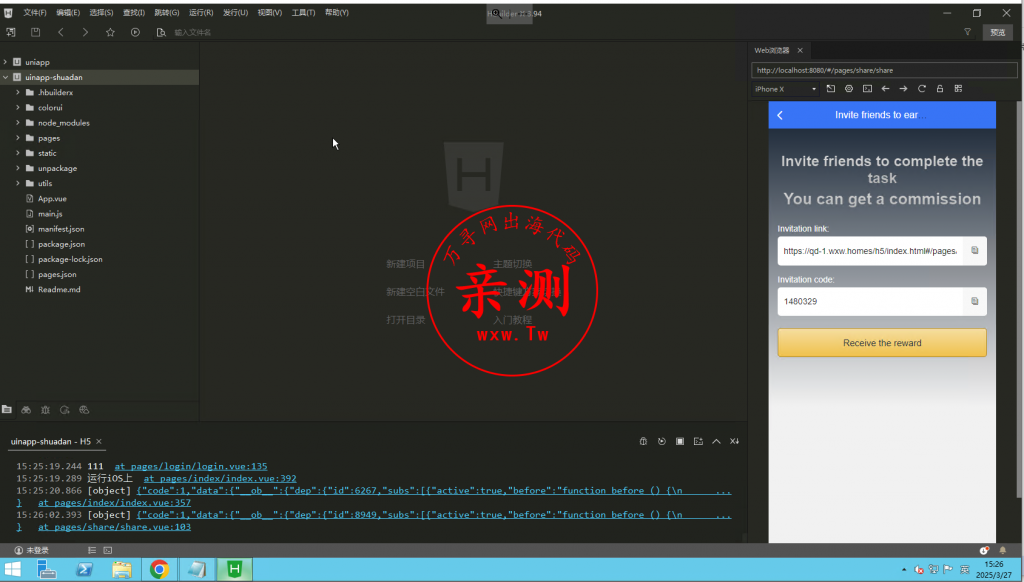The image size is (1024, 582).
Task: Click the Save file icon in toolbar
Action: pyautogui.click(x=36, y=32)
